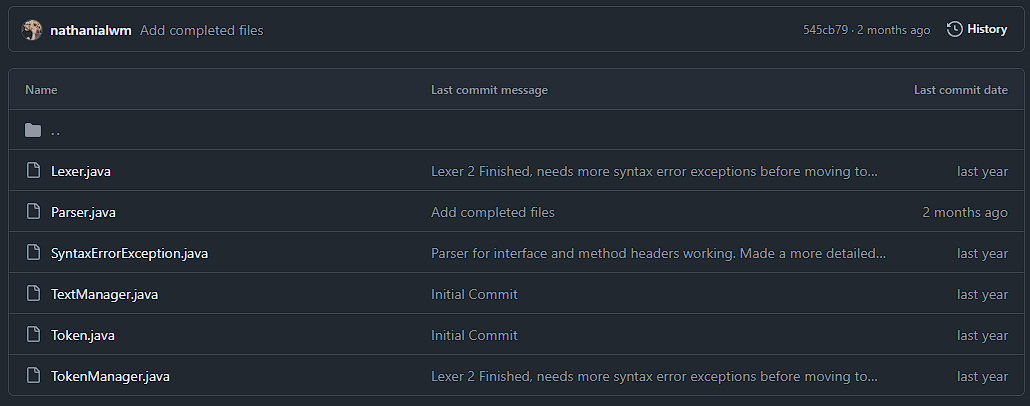Open SyntaxErrorException.java file
Screen dimensions: 1030x406
pos(129,253)
